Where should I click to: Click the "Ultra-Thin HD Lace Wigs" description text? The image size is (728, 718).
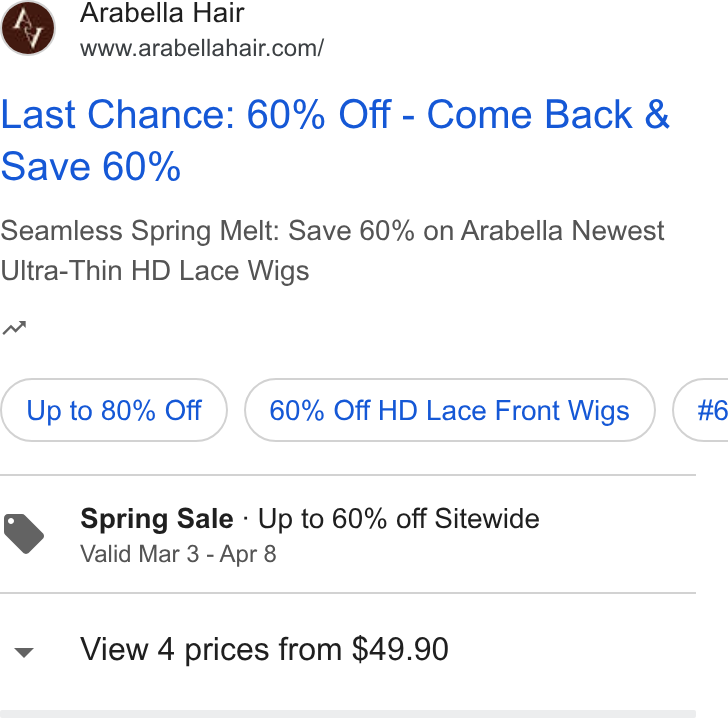(155, 271)
